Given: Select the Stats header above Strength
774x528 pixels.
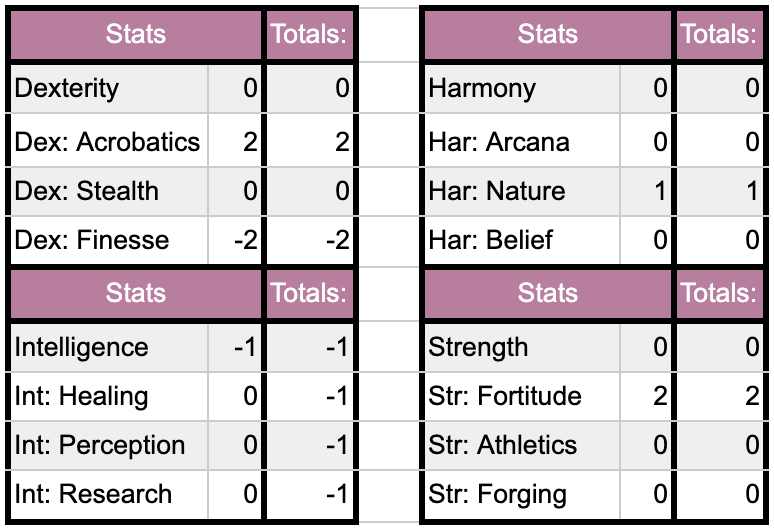Looking at the screenshot, I should [x=547, y=294].
